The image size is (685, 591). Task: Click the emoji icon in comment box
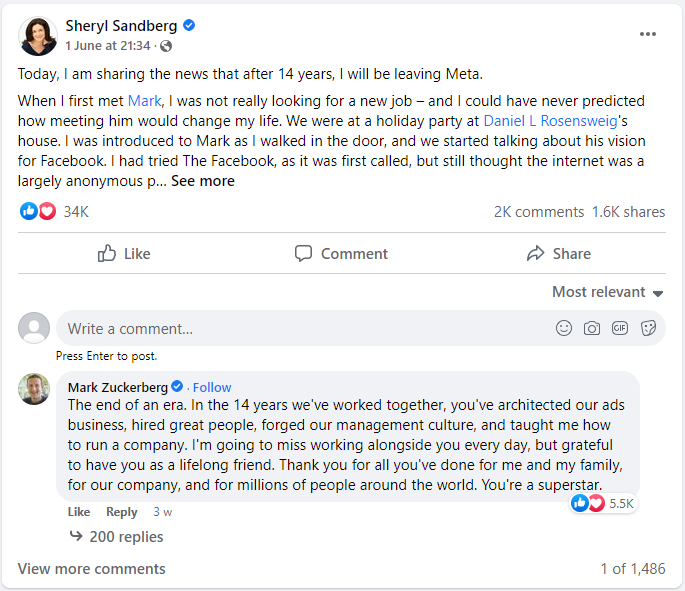pos(564,328)
